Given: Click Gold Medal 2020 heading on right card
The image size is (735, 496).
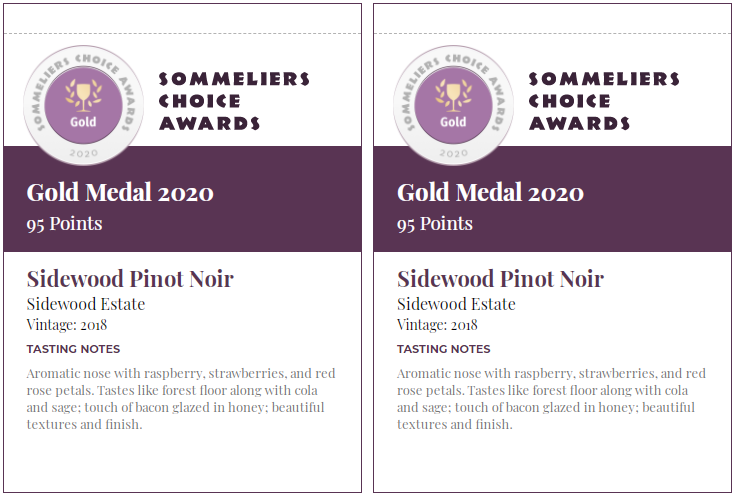Looking at the screenshot, I should (490, 192).
